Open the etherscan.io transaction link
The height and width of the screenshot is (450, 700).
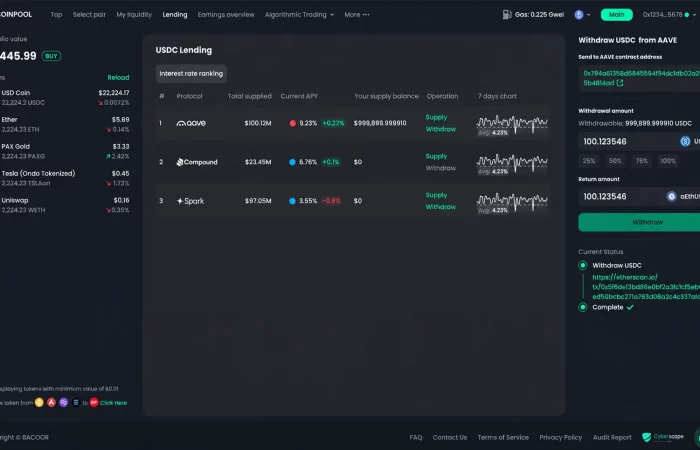coord(646,287)
